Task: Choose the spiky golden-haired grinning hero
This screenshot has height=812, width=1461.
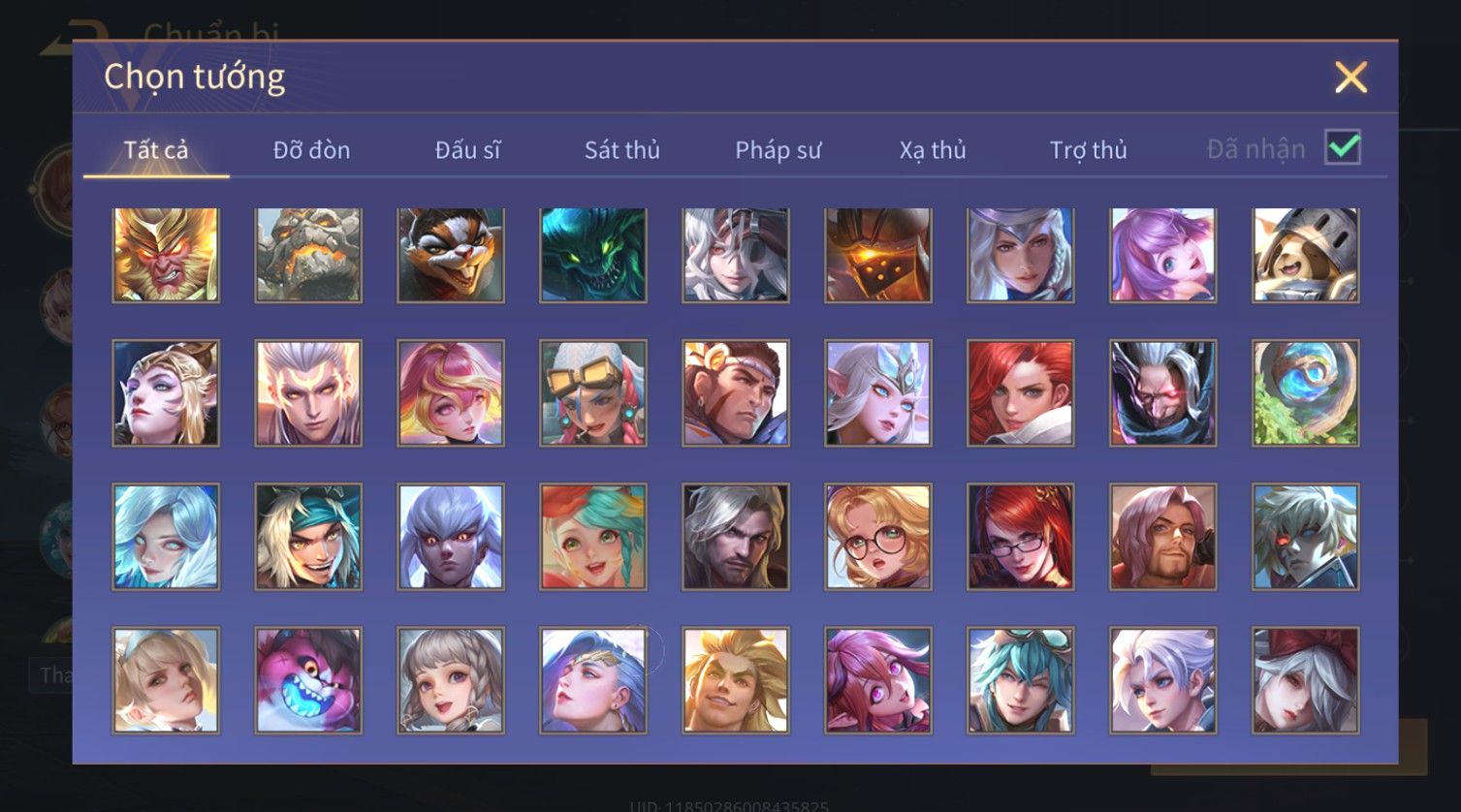Action: tap(736, 680)
